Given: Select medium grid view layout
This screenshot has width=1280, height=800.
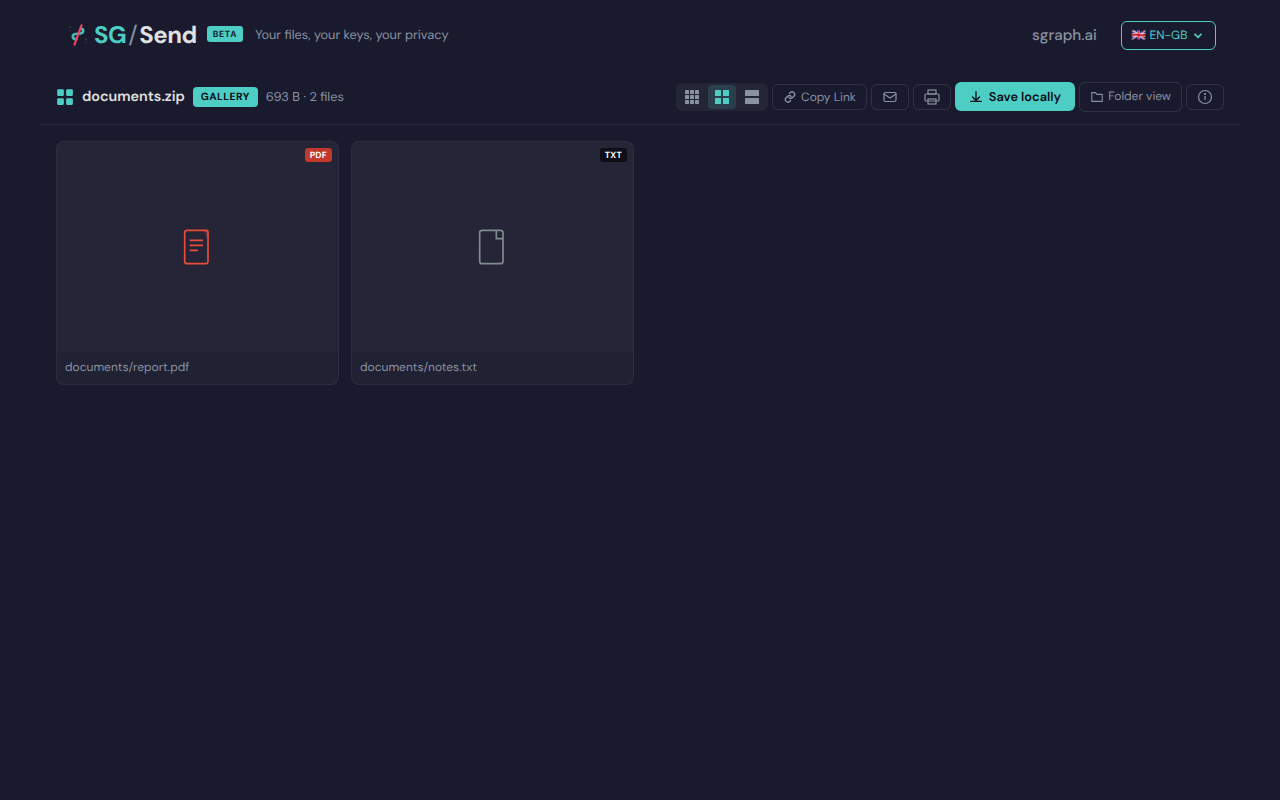Looking at the screenshot, I should point(722,97).
